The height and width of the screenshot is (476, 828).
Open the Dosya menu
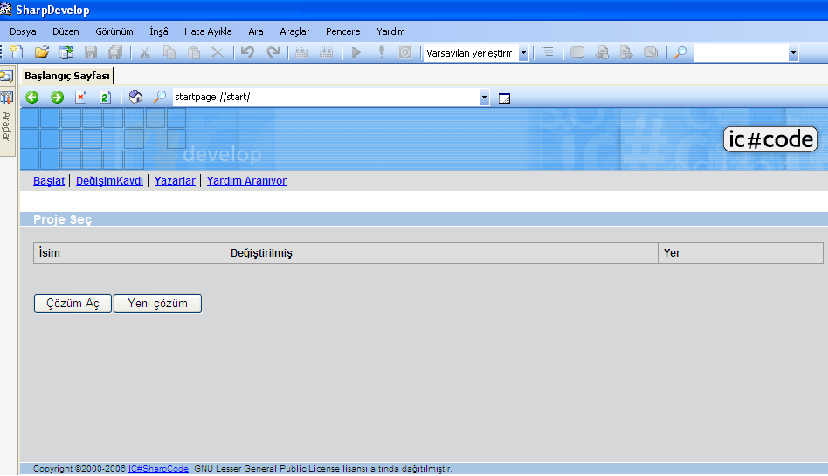[x=23, y=32]
